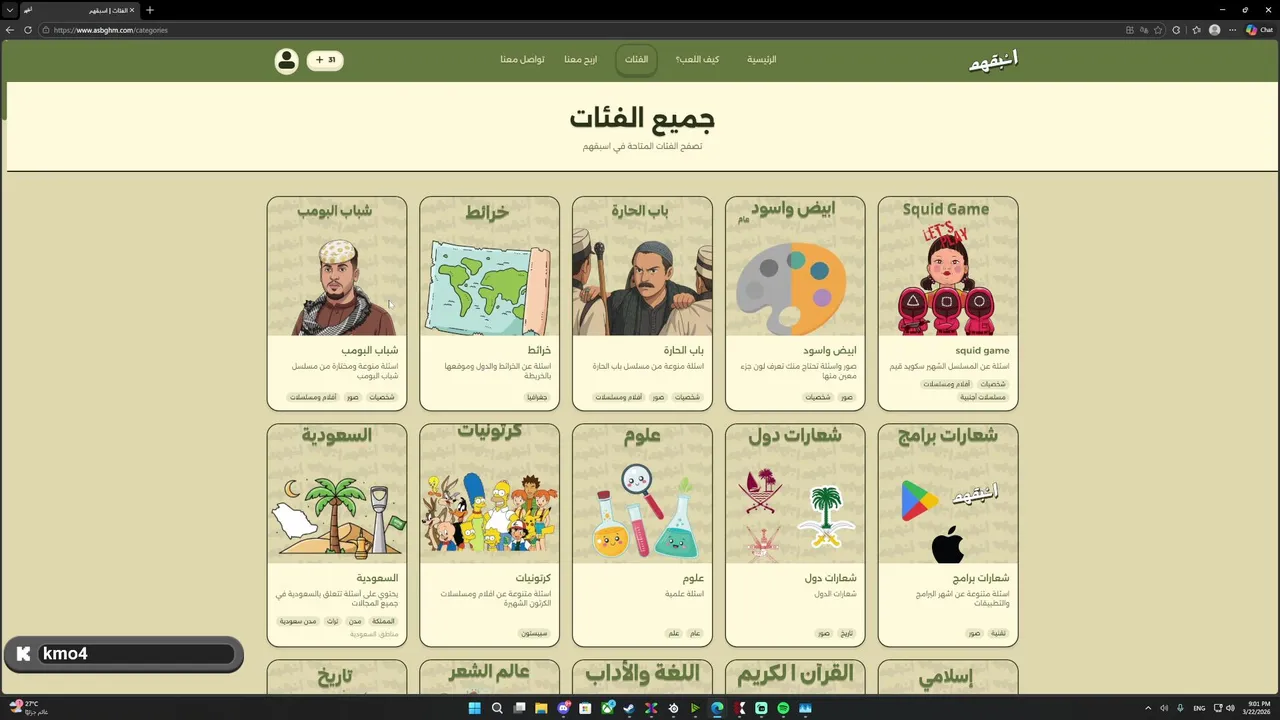Click the كرتونيات card title text

pos(533,578)
